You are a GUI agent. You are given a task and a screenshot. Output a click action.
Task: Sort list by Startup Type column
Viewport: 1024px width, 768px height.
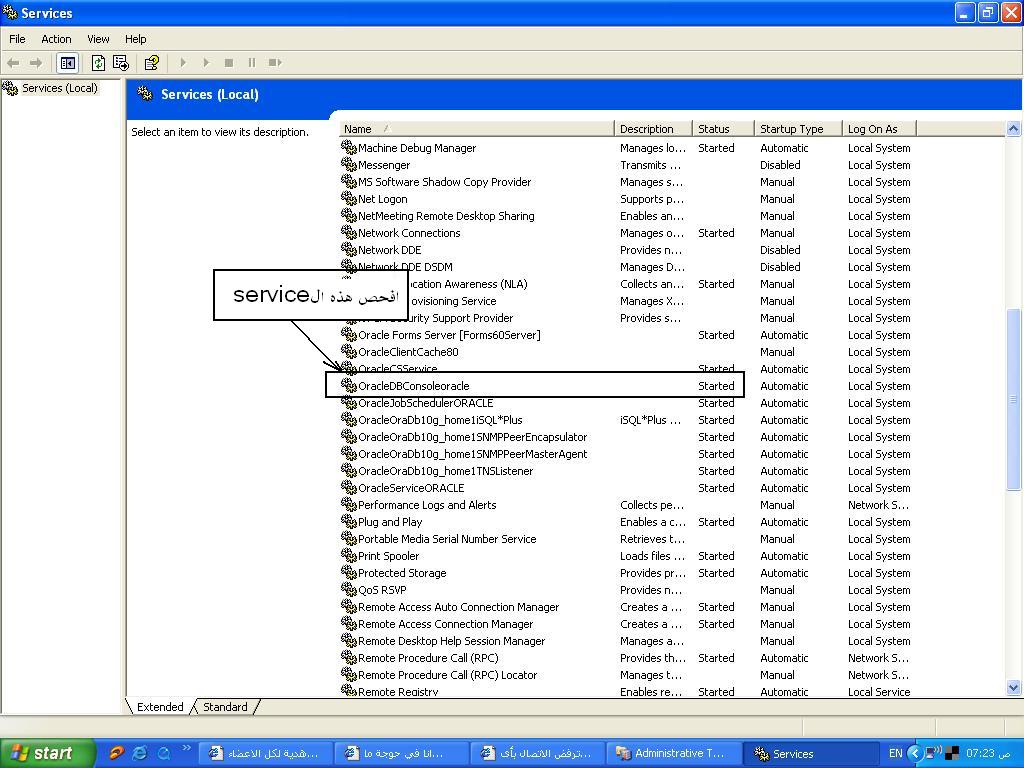pyautogui.click(x=796, y=129)
